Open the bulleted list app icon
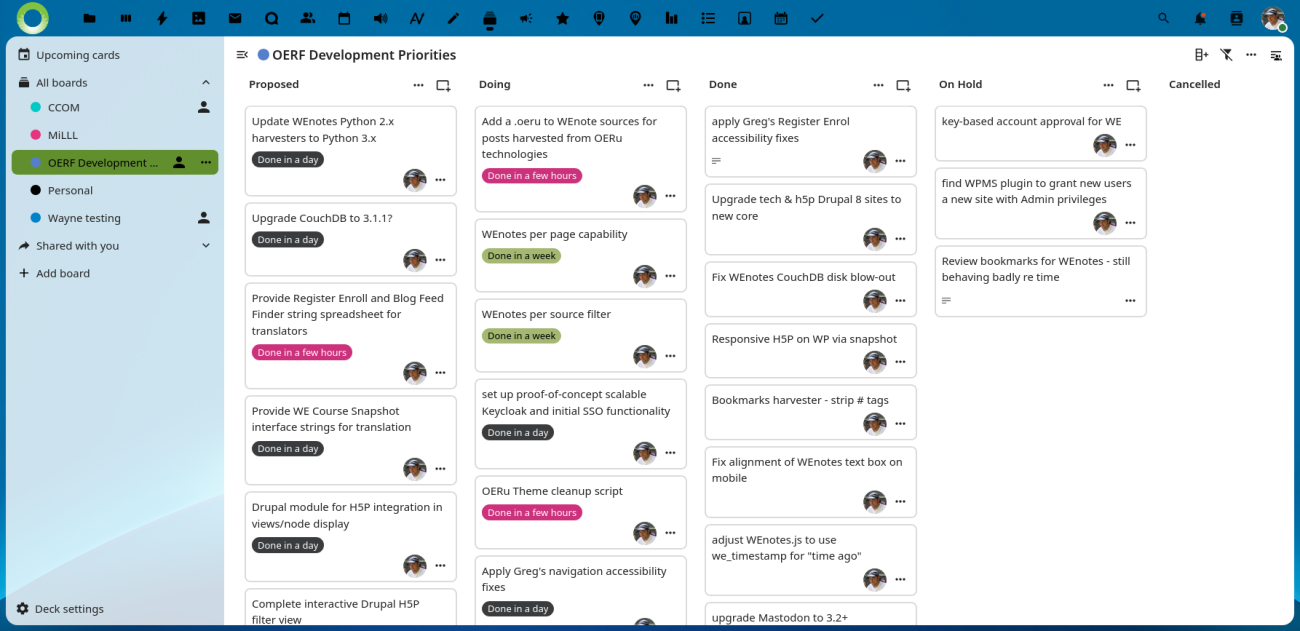Viewport: 1300px width, 631px height. [708, 18]
